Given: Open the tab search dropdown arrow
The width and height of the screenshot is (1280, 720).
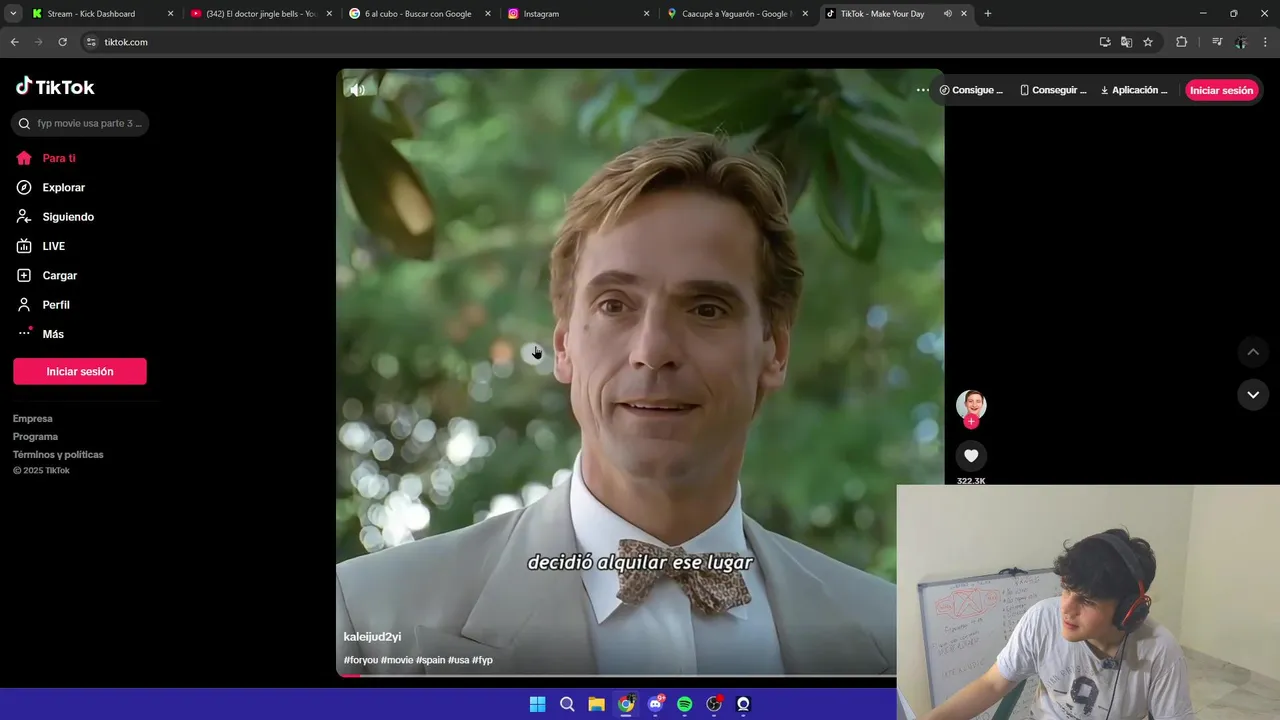Looking at the screenshot, I should pos(13,14).
